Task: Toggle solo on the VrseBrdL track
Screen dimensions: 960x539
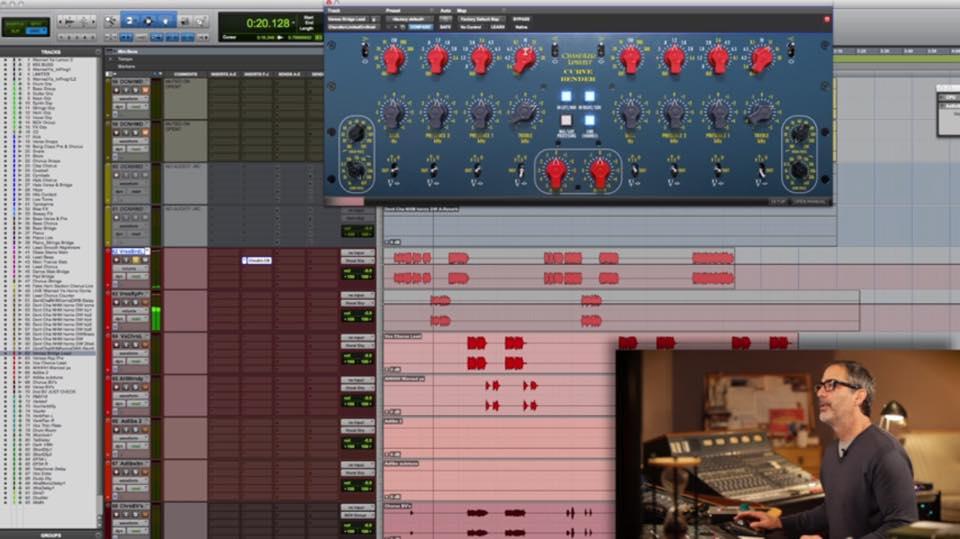Action: click(136, 260)
